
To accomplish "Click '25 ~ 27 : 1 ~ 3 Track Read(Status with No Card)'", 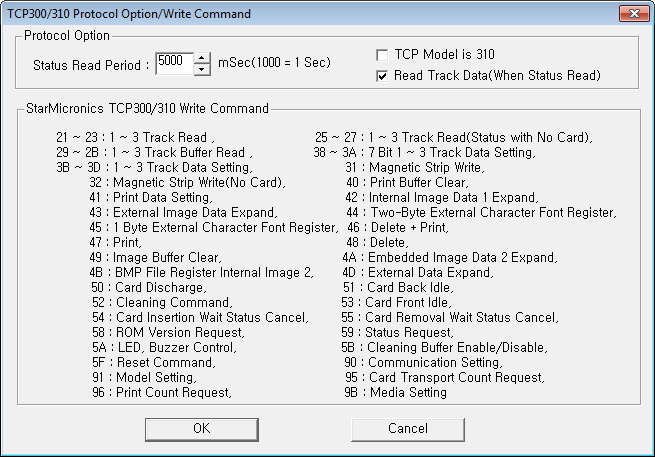I will click(454, 137).
